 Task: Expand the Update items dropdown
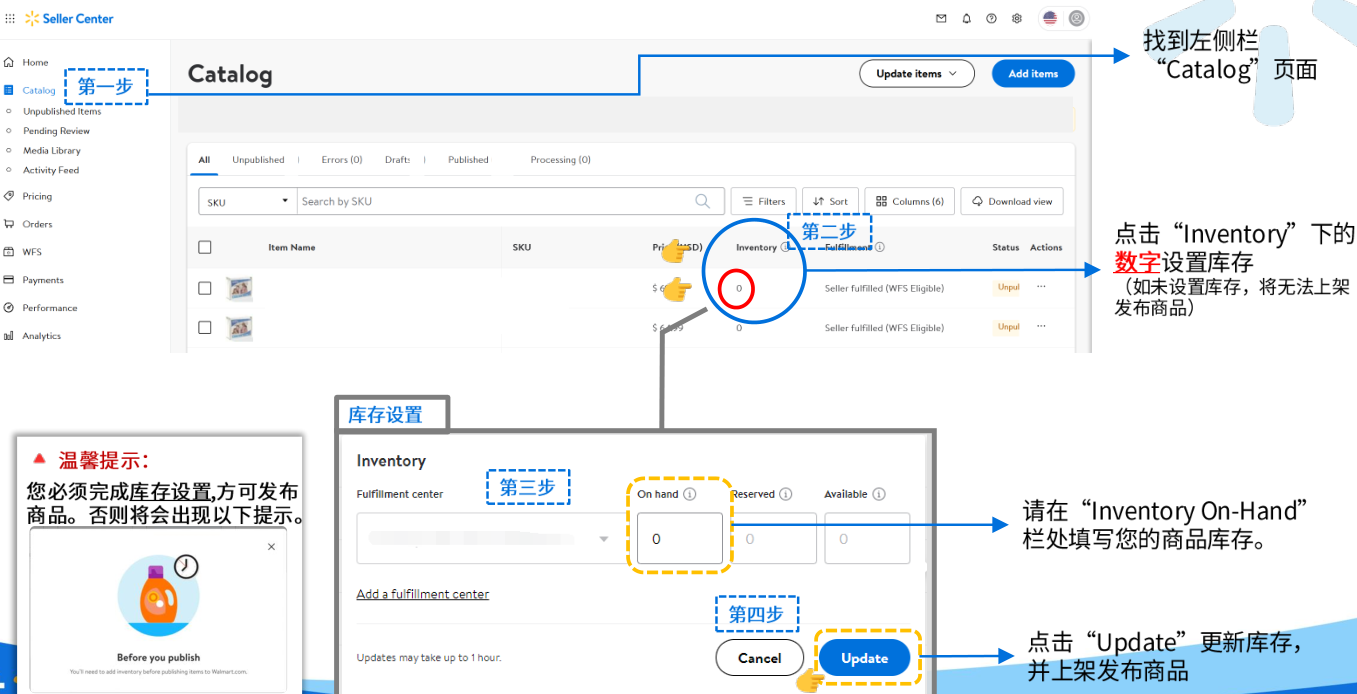click(917, 74)
